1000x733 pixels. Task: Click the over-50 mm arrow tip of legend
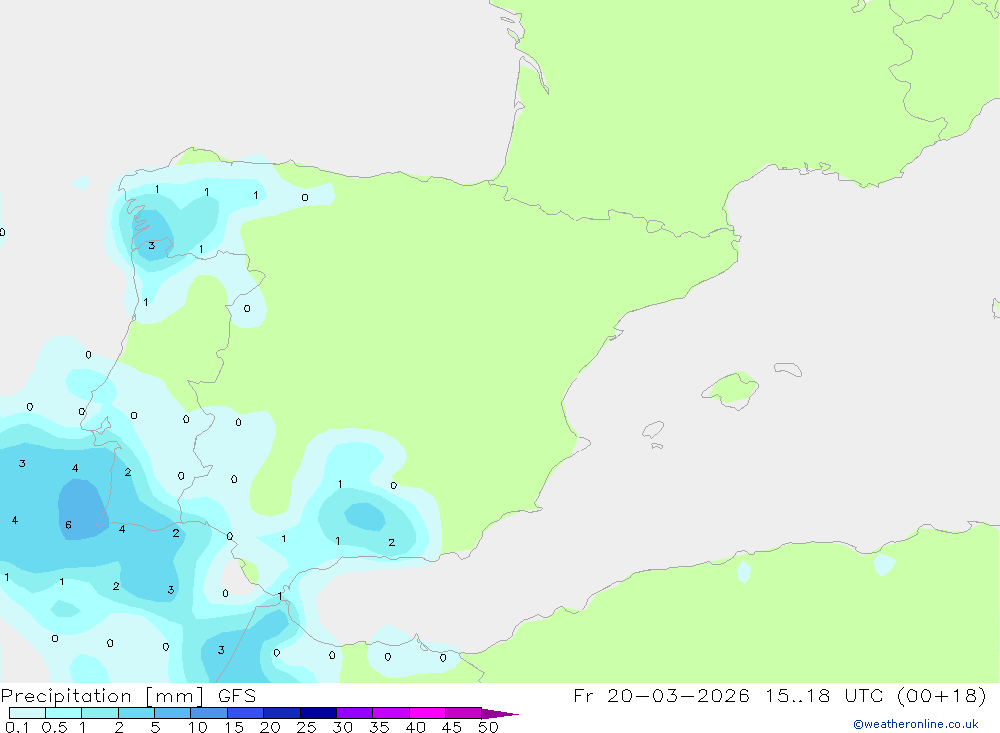point(500,713)
